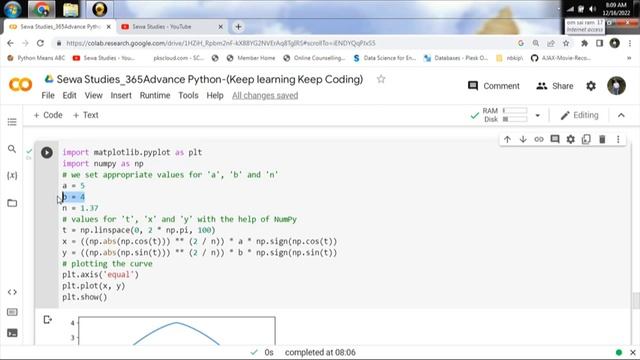
Task: Open cell editor settings gear icon
Action: pos(571,139)
